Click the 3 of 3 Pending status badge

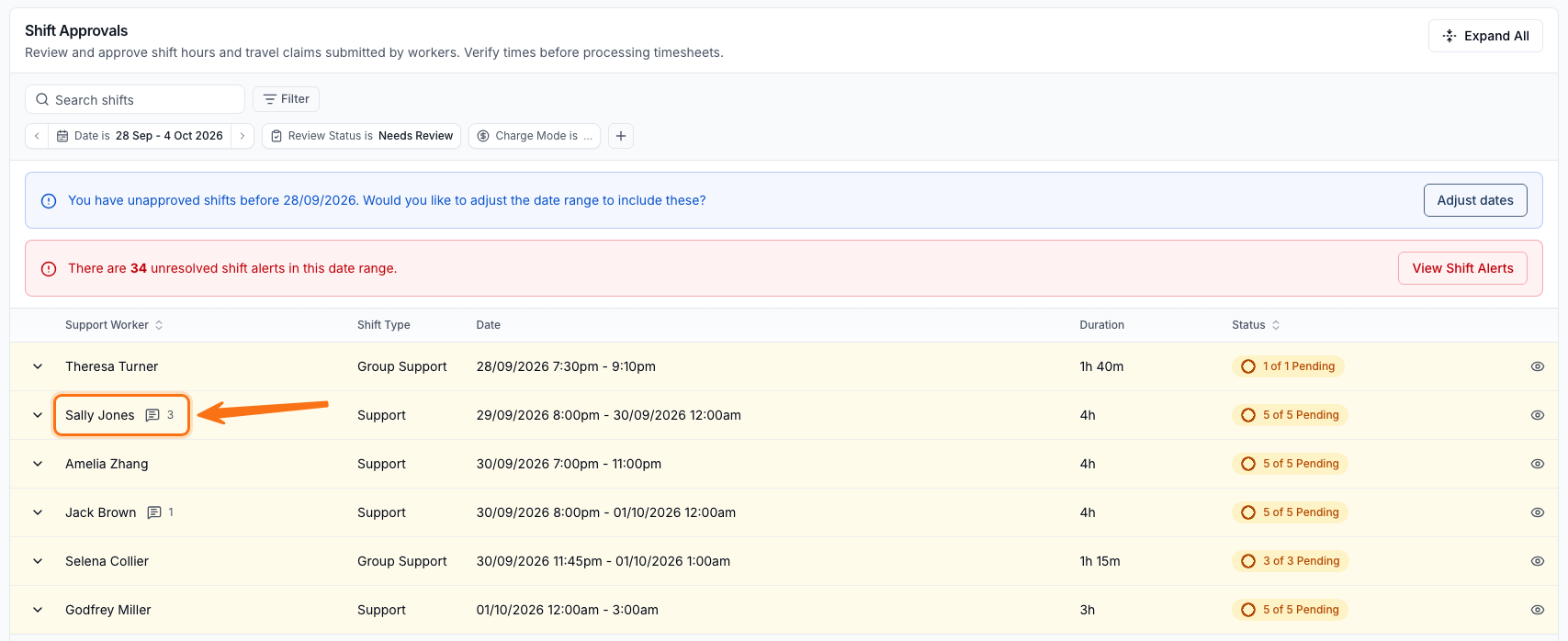1291,561
